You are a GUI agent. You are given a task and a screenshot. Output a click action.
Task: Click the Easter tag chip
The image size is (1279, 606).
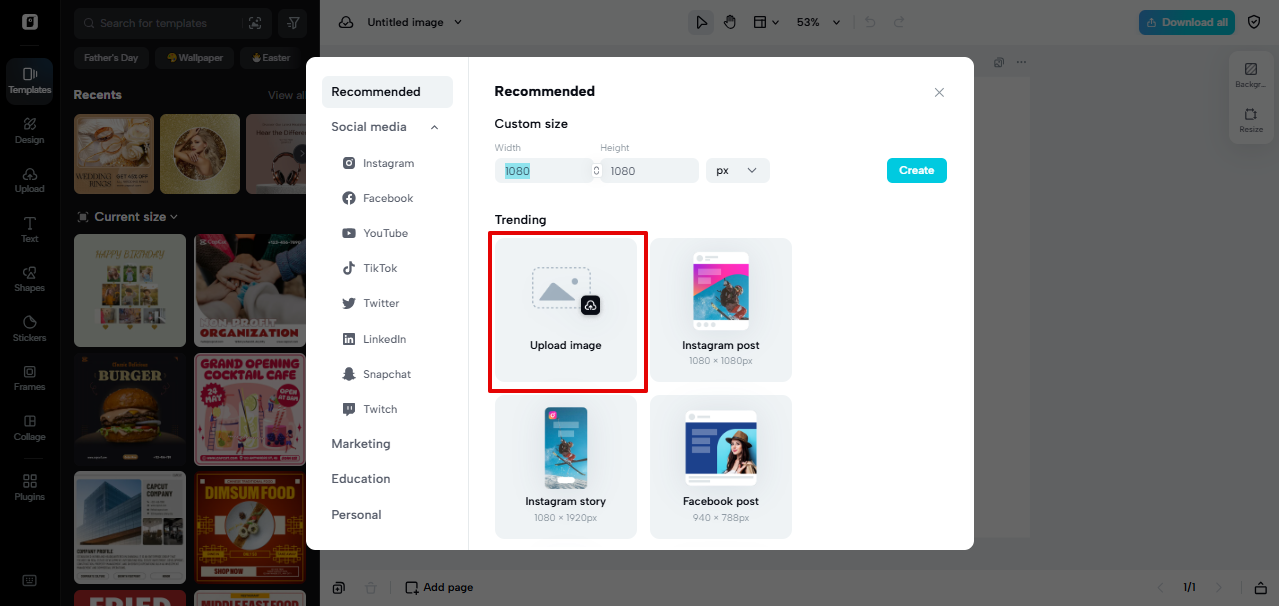pos(270,58)
